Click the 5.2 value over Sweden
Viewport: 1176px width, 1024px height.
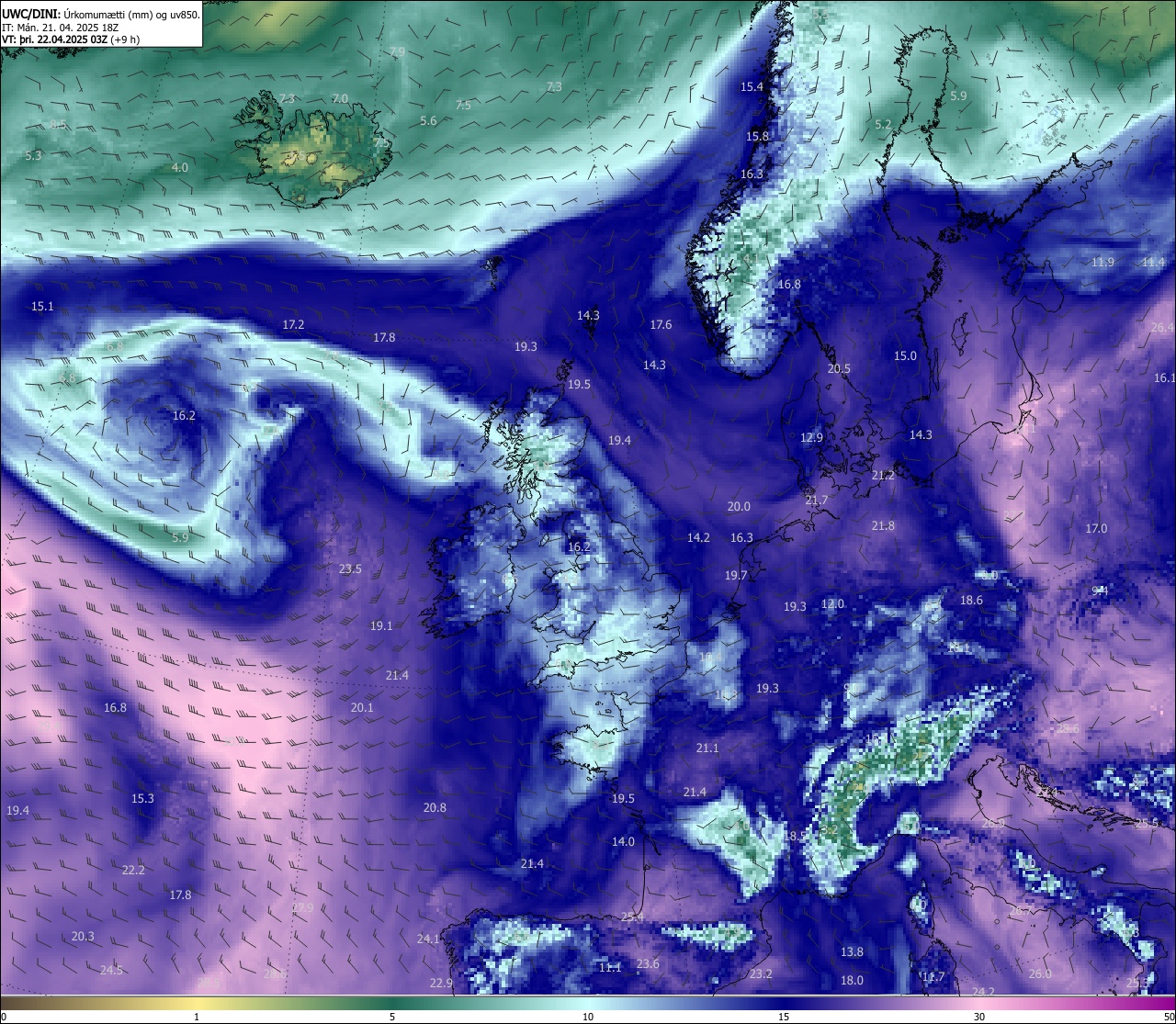coord(883,125)
